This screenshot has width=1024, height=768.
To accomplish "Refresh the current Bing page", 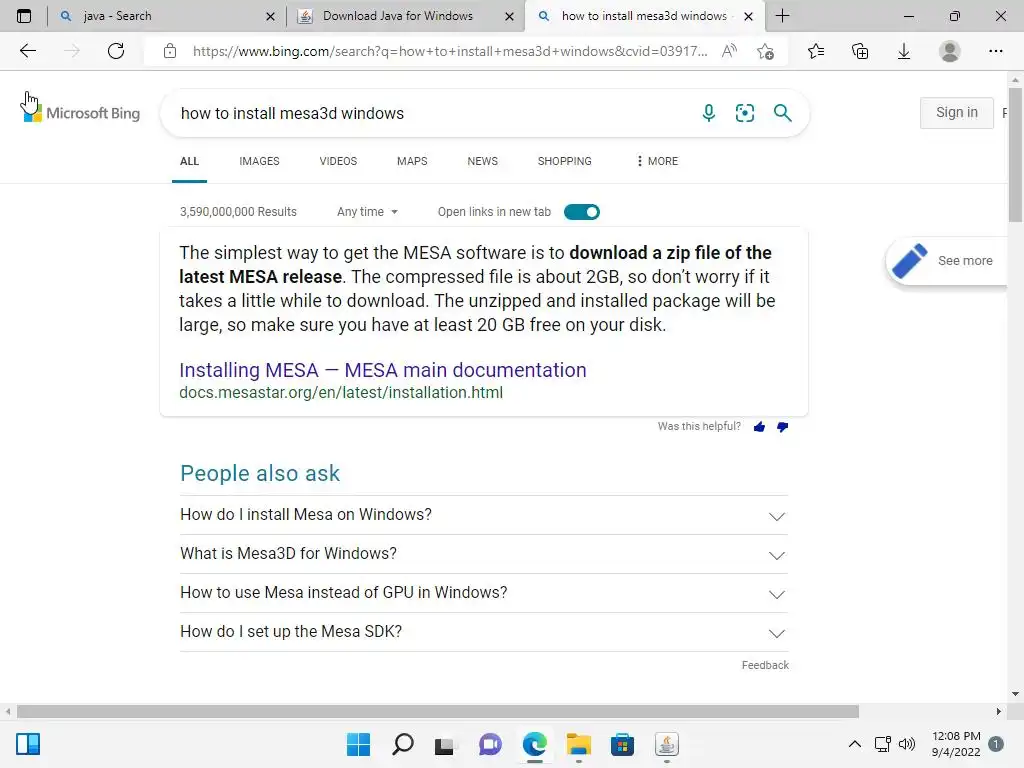I will point(116,51).
